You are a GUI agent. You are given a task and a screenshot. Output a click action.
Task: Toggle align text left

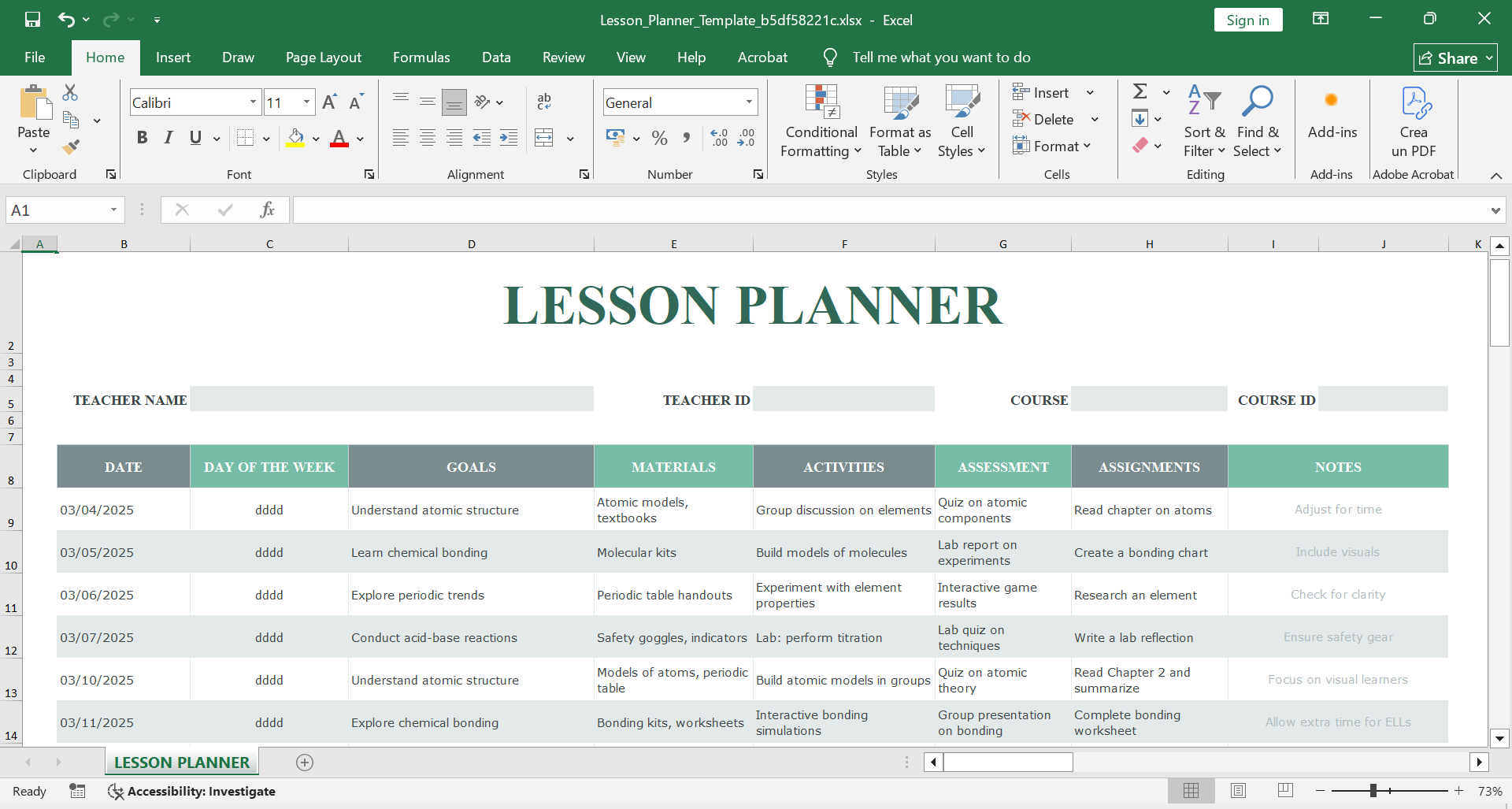401,138
